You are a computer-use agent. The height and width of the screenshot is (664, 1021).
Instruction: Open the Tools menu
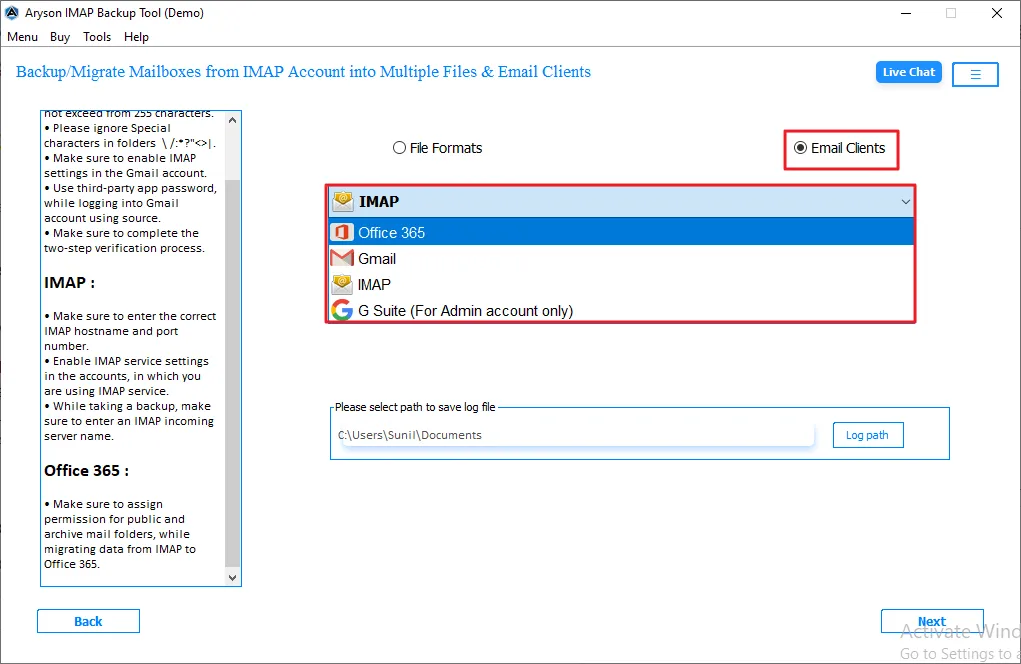pos(97,37)
